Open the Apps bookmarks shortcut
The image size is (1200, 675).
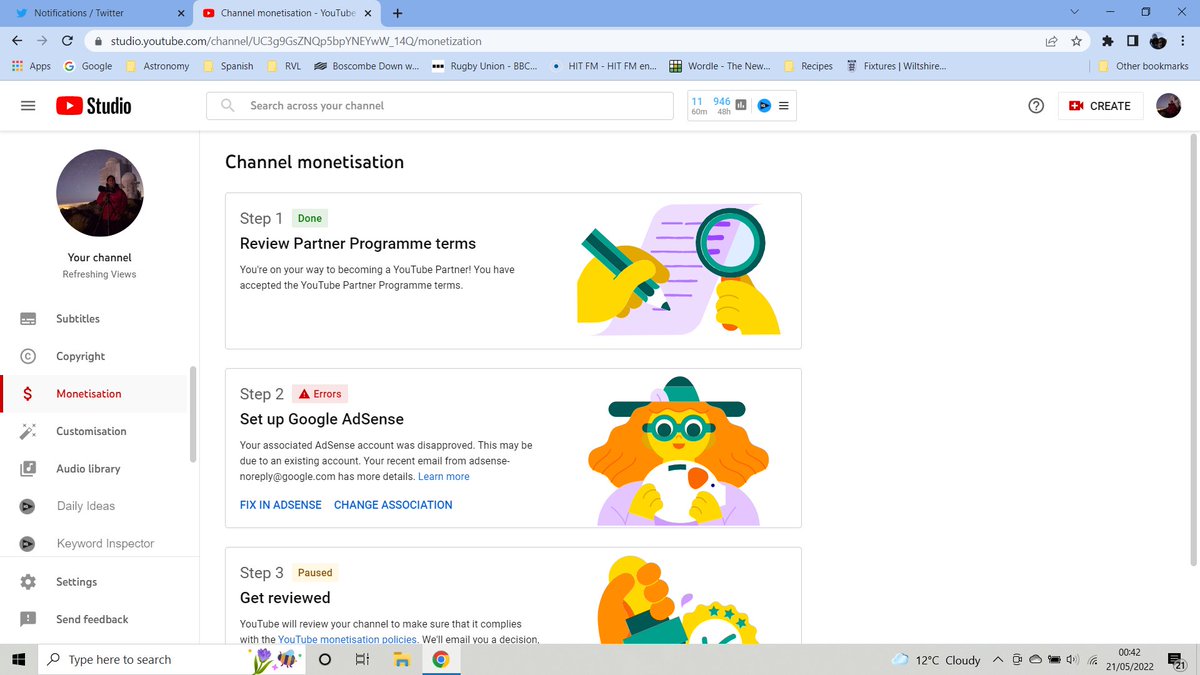tap(31, 66)
